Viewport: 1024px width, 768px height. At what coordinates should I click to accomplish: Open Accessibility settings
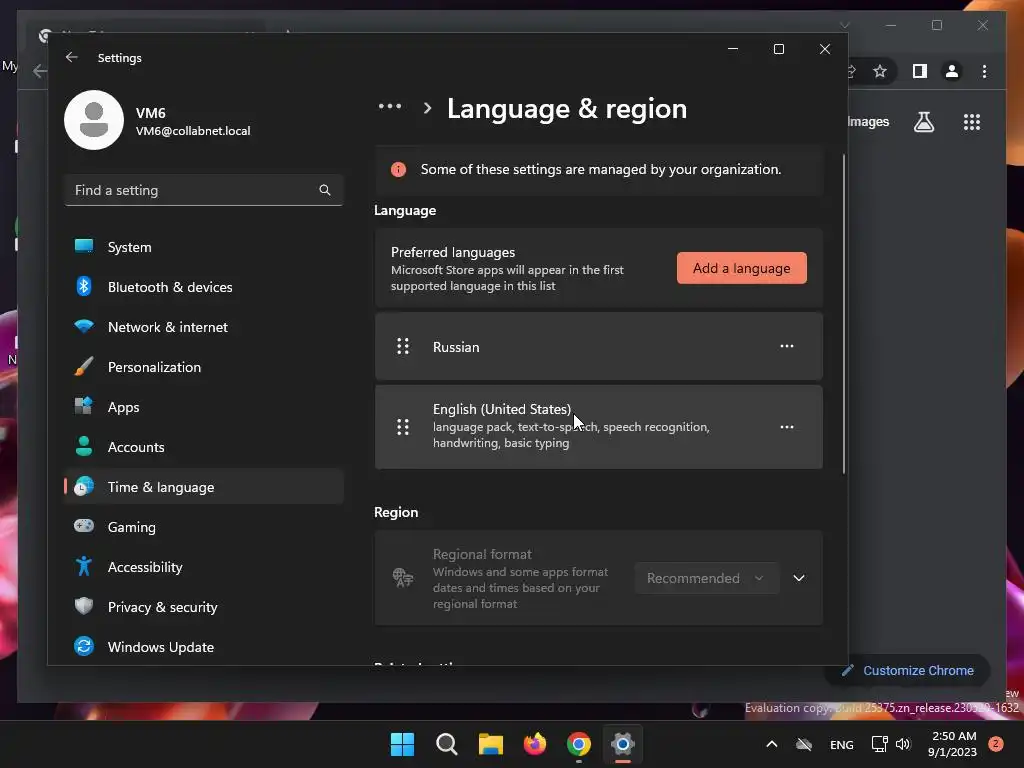coord(204,567)
